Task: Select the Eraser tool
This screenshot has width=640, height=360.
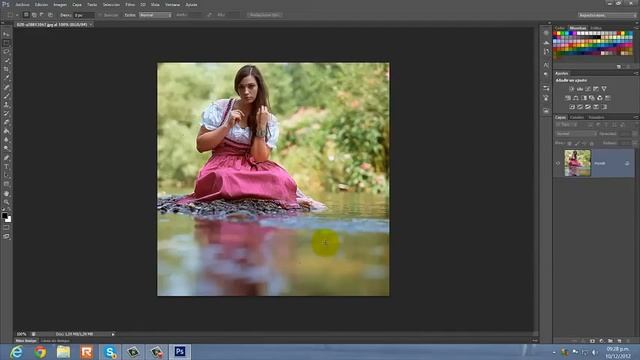Action: point(6,122)
